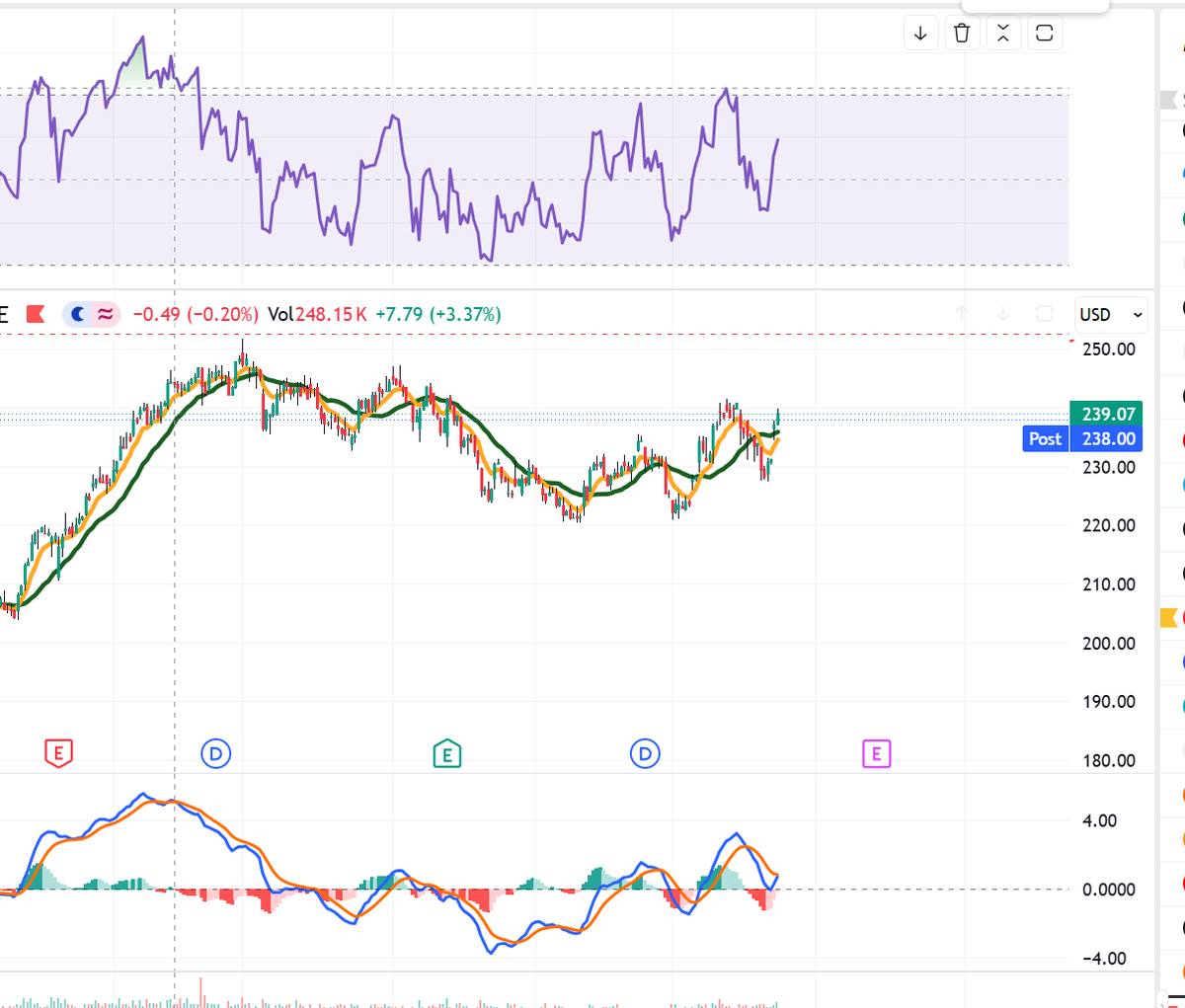Click the blue Post label on the price scale
This screenshot has height=1008, width=1185.
click(1046, 439)
